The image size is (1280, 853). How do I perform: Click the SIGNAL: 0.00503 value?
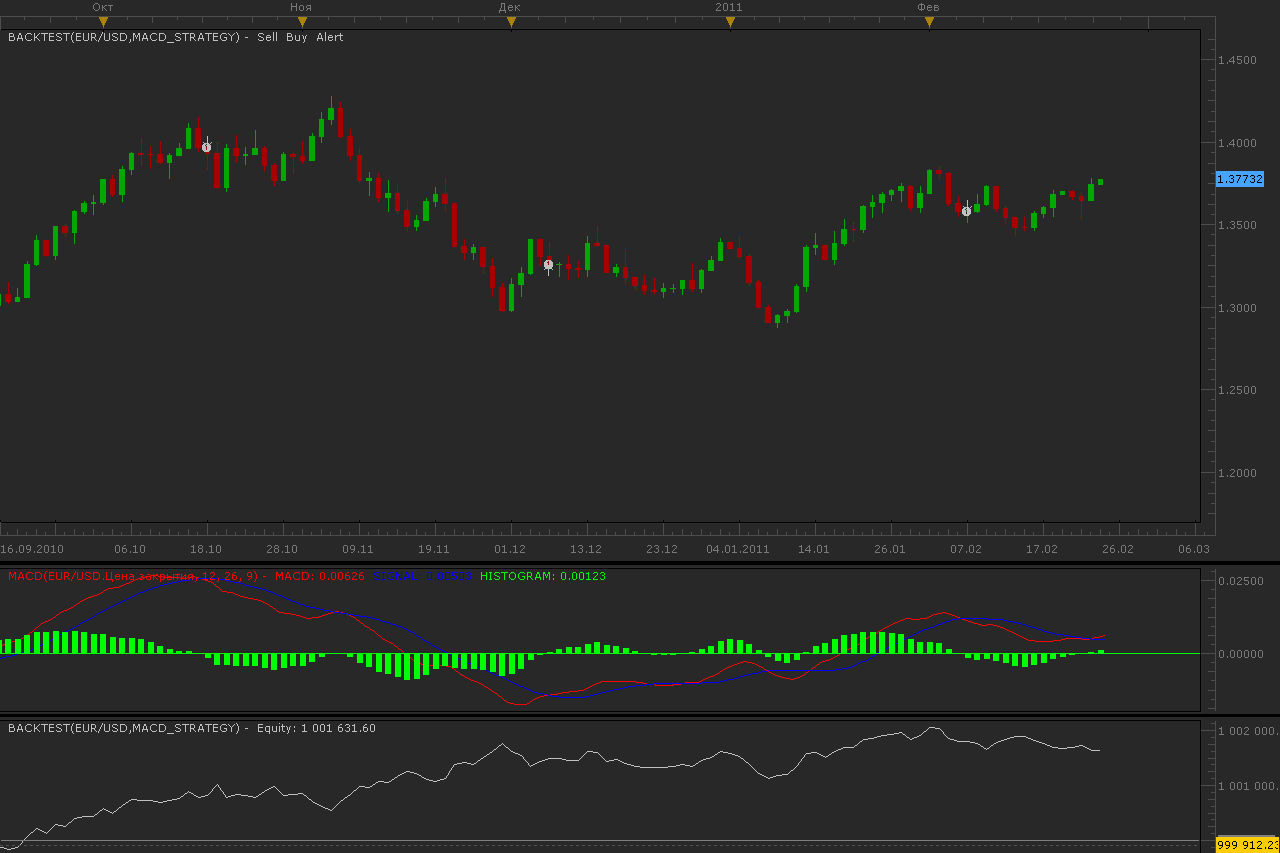point(423,576)
